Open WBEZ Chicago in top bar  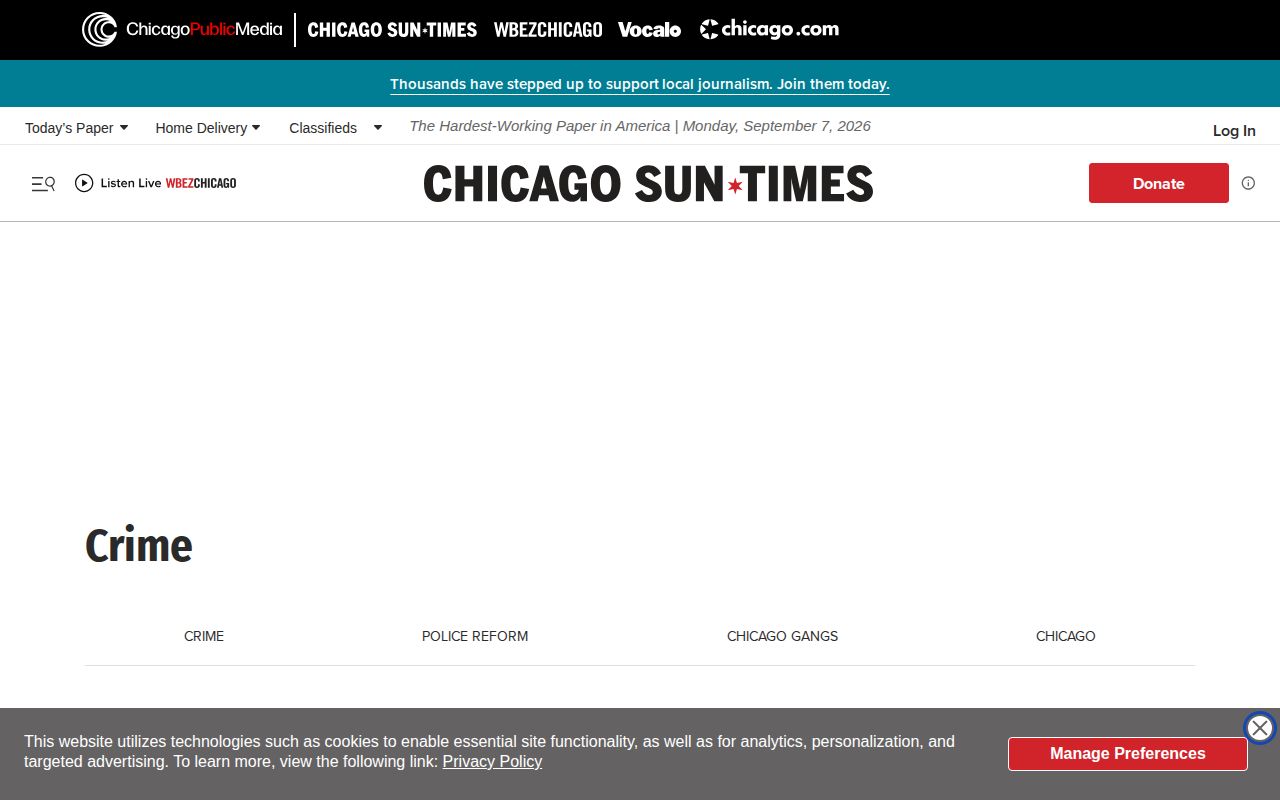(x=548, y=30)
